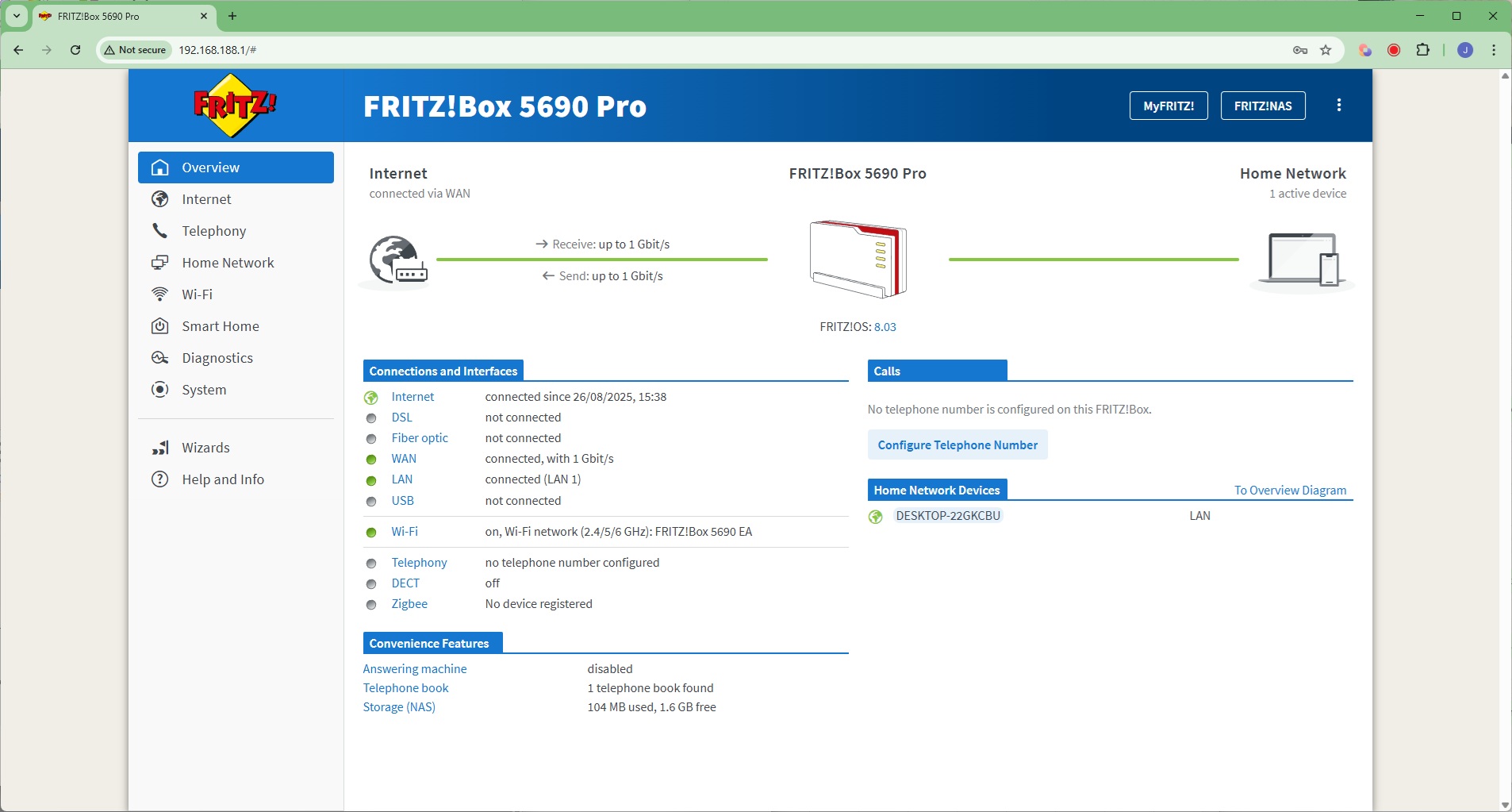Open the Telephone book link
1512x812 pixels.
(x=405, y=688)
